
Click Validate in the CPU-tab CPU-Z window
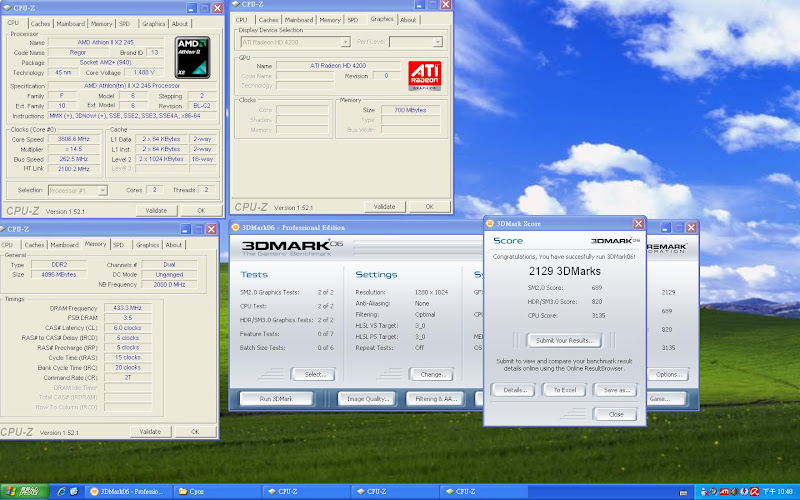156,210
